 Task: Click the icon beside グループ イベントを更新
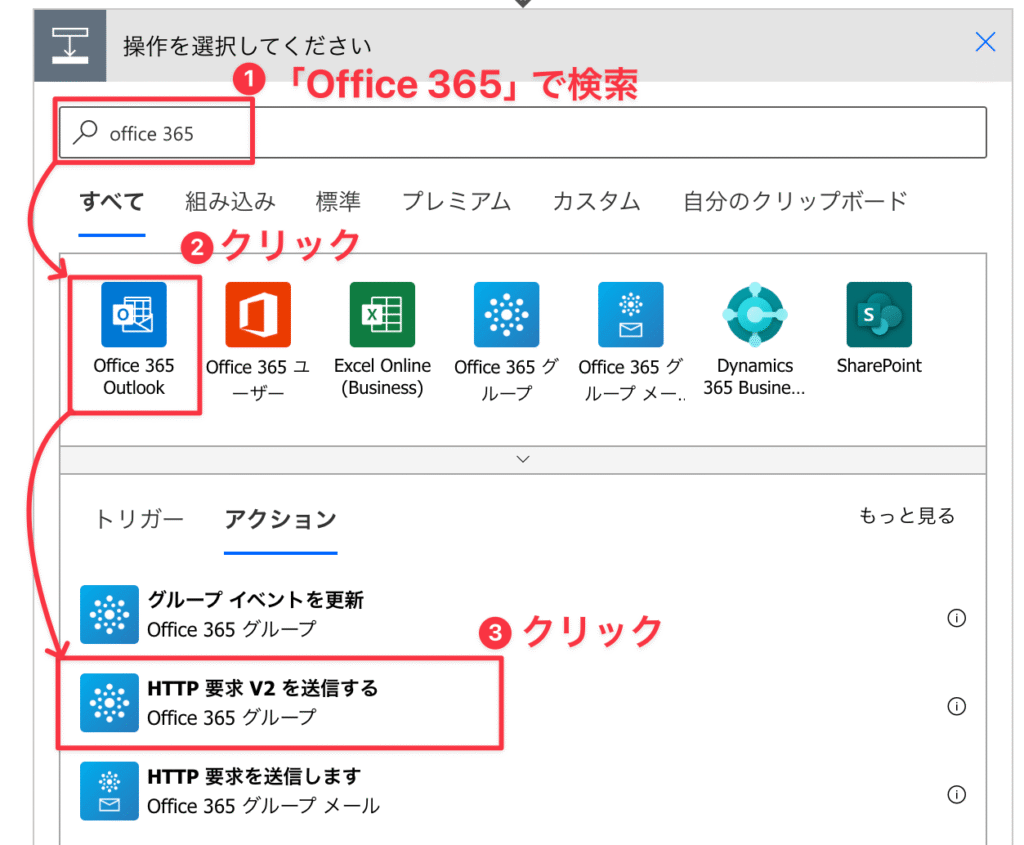109,614
